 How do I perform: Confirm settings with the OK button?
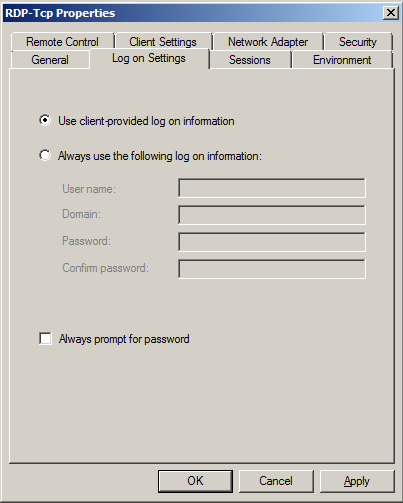click(x=195, y=481)
